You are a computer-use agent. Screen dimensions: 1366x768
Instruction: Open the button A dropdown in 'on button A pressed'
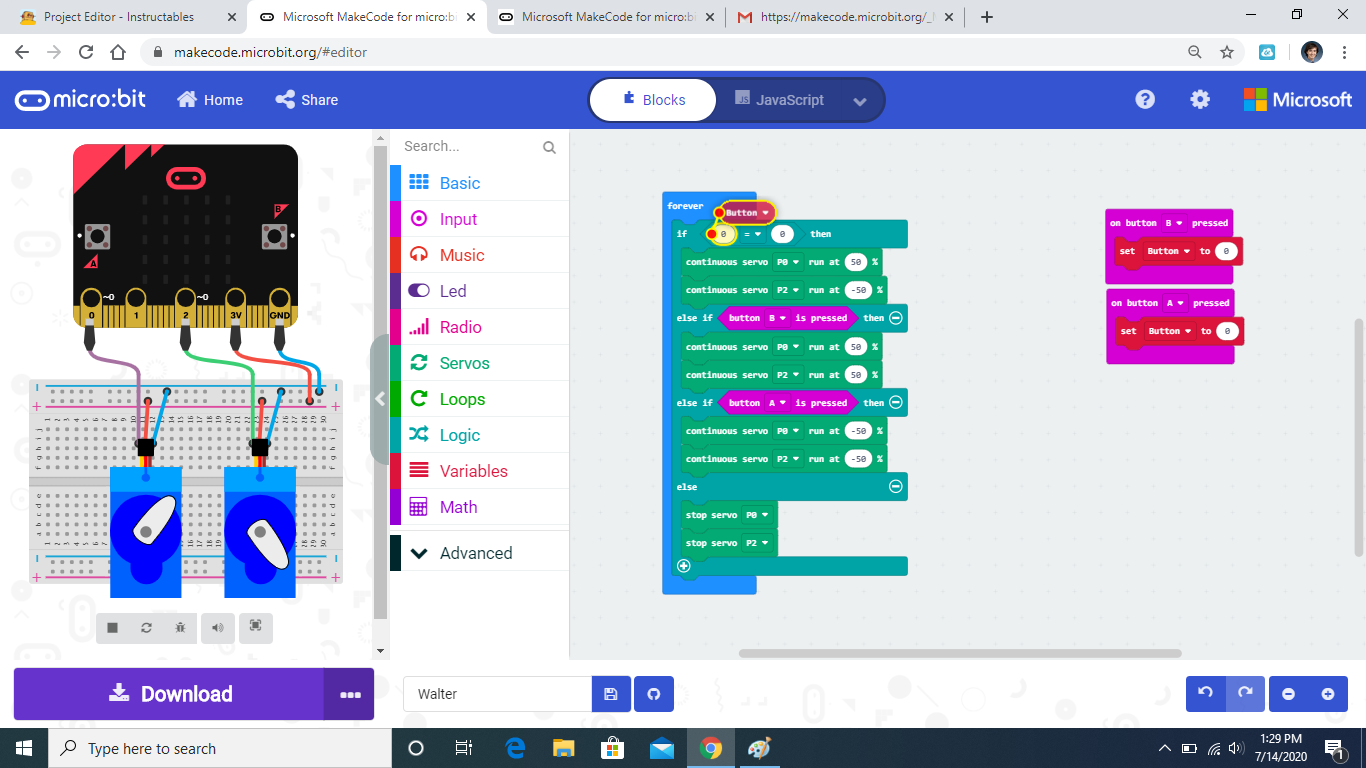[x=1174, y=303]
